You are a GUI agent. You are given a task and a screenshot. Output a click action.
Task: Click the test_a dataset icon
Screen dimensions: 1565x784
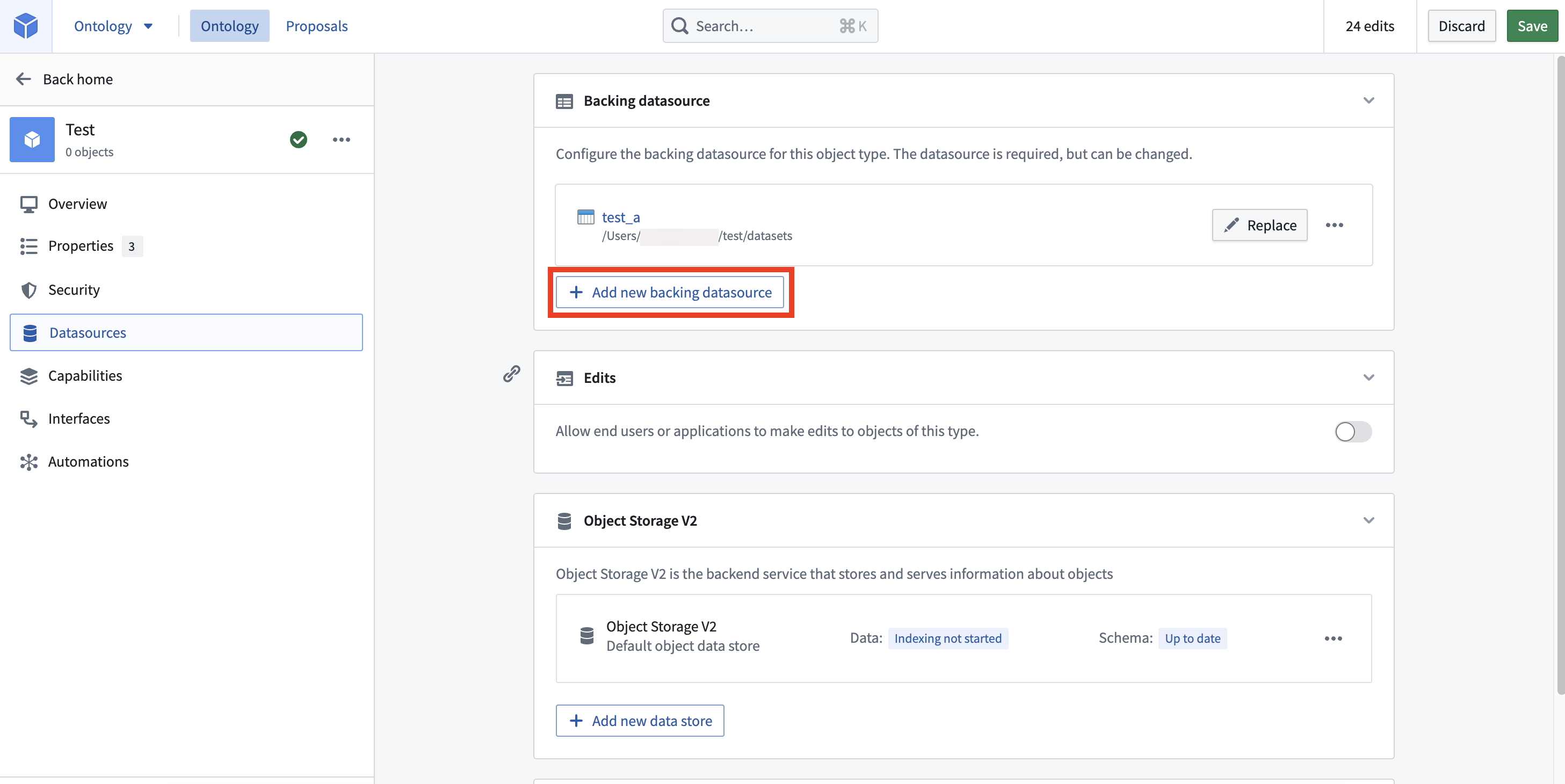pos(585,217)
